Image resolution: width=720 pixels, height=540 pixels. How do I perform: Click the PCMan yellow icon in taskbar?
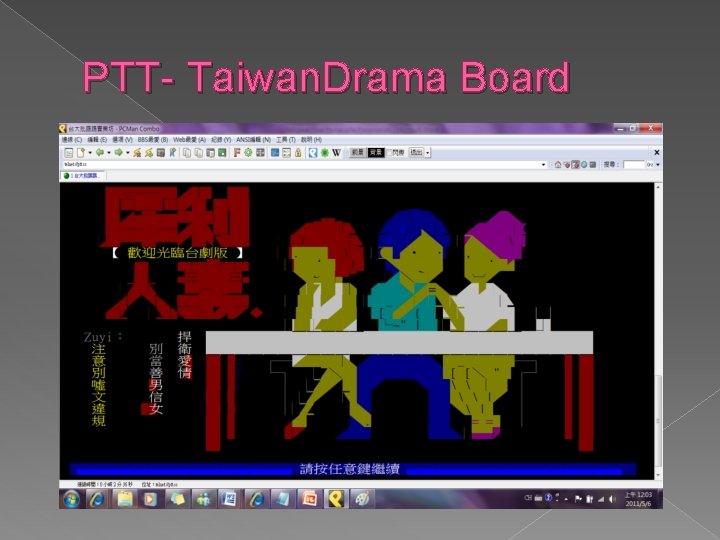(x=336, y=499)
